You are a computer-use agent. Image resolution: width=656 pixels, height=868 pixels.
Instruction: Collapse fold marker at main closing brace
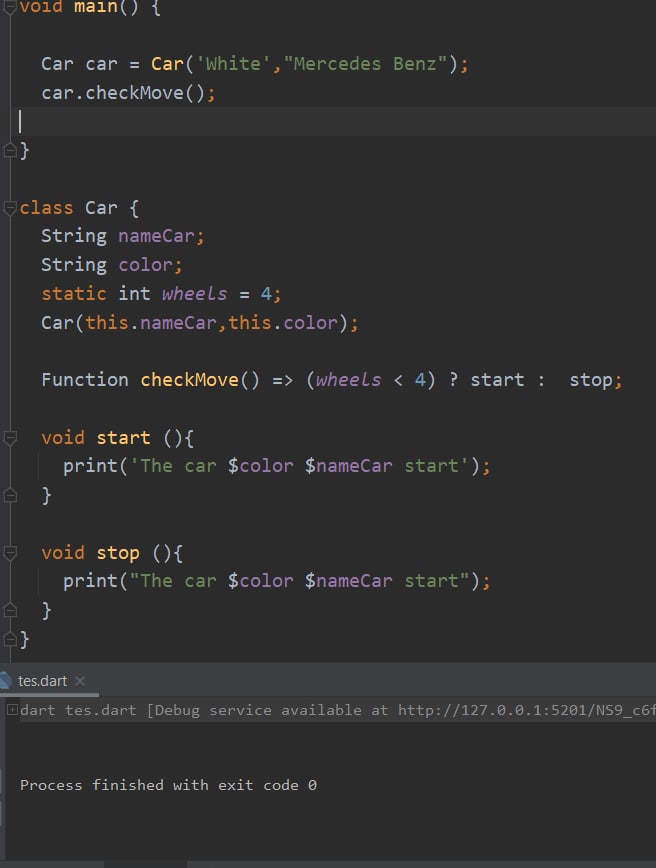coord(10,150)
